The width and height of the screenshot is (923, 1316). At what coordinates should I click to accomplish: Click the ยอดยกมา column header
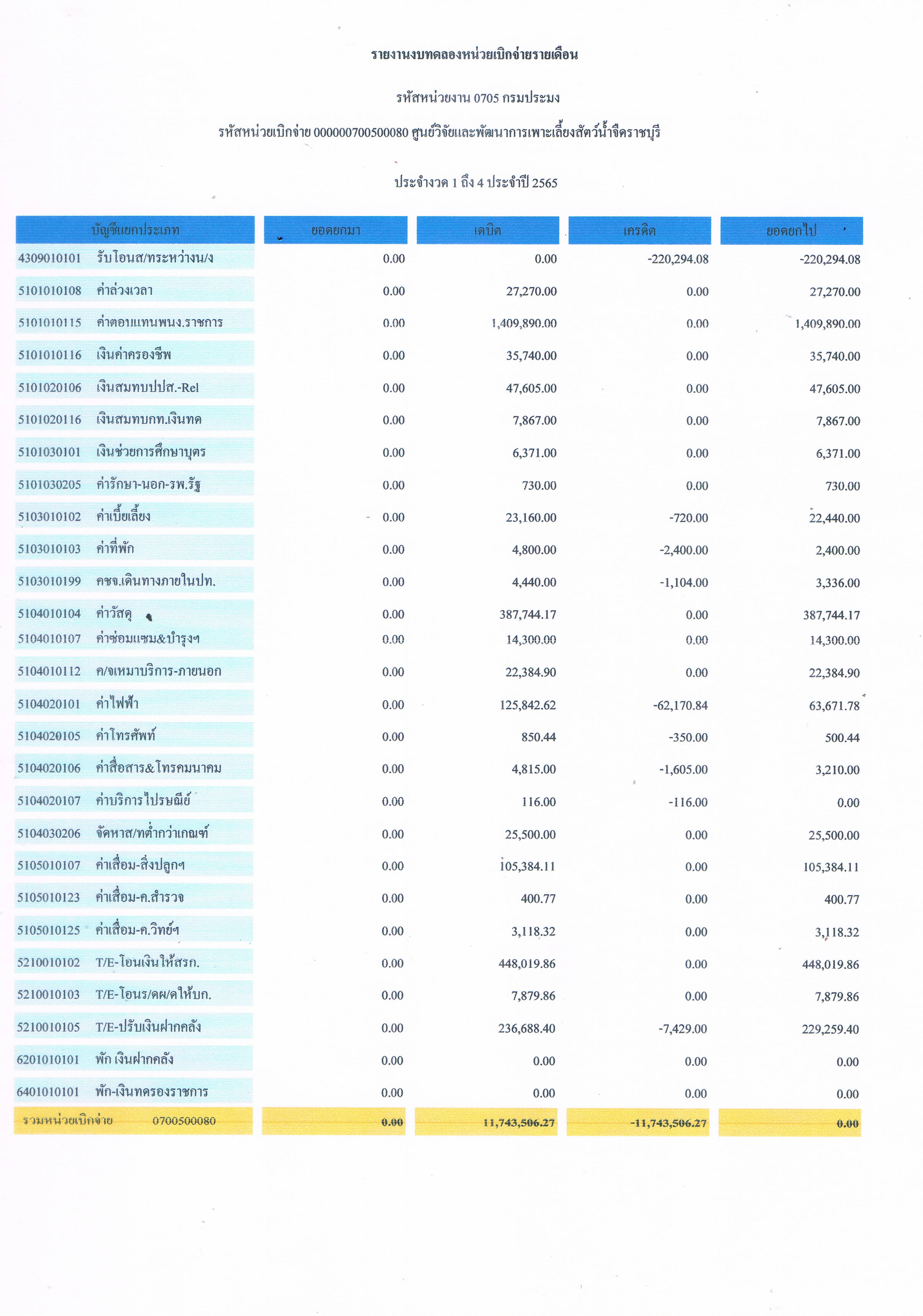[x=335, y=231]
